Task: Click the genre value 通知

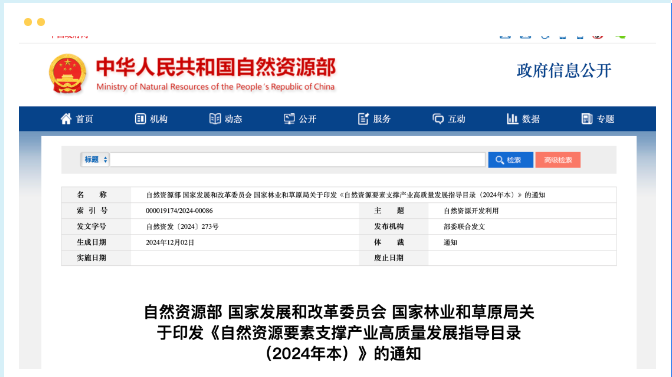Action: coord(450,242)
